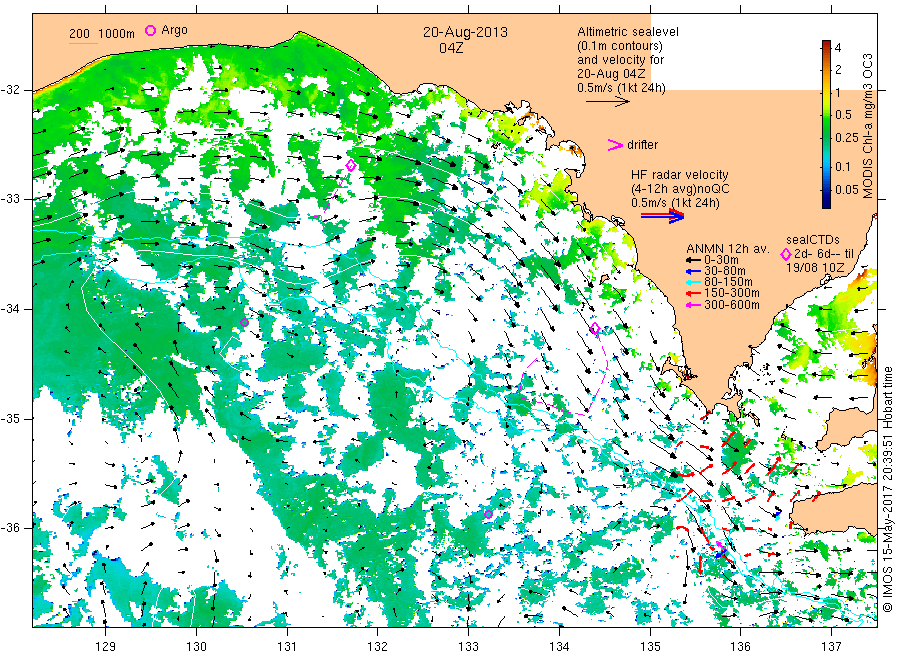Select the Argo float marker near 130.5E, 34S
The image size is (900, 660).
tap(244, 323)
